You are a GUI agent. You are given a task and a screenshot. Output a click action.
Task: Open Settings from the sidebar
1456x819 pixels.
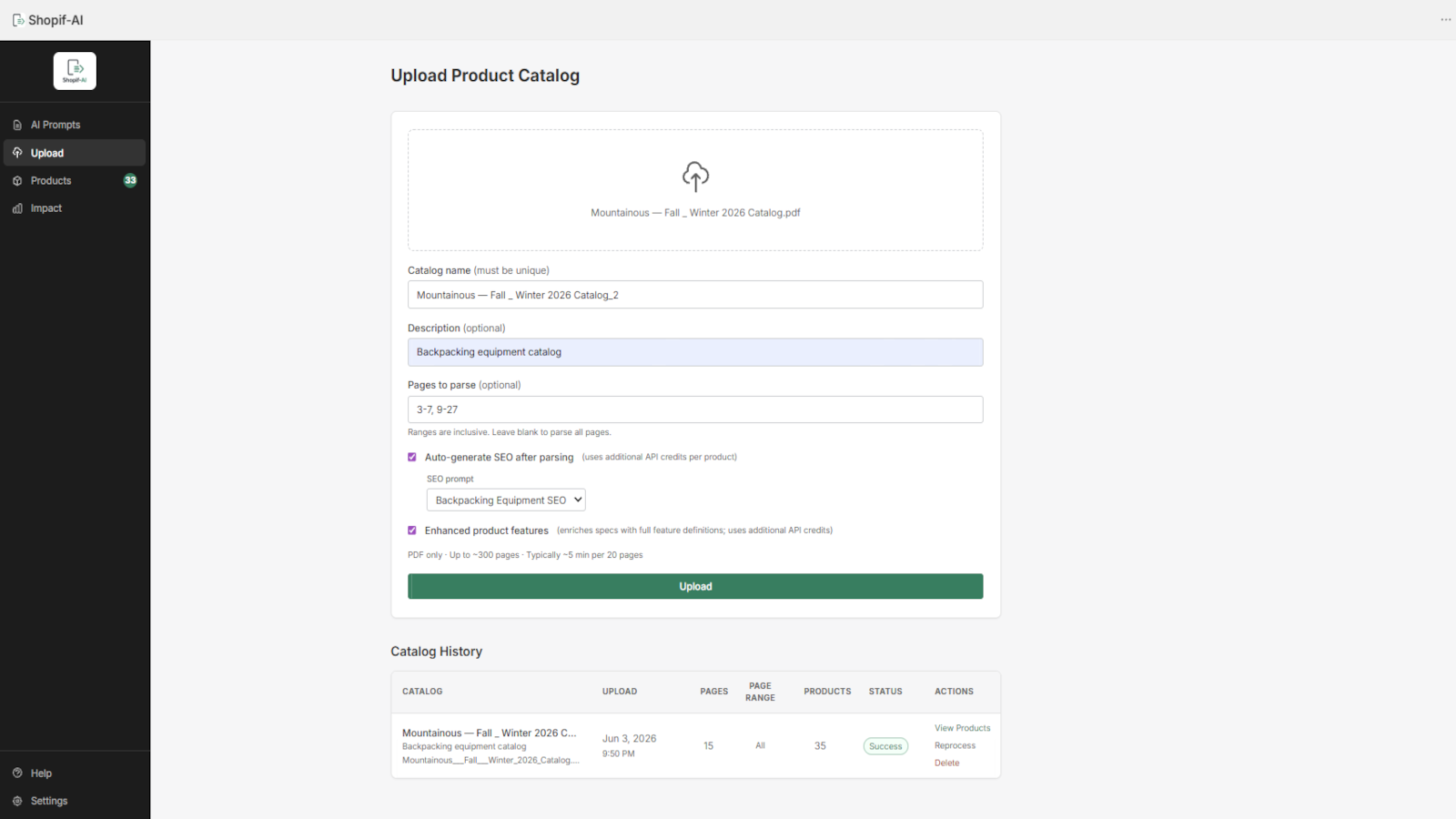pyautogui.click(x=75, y=801)
